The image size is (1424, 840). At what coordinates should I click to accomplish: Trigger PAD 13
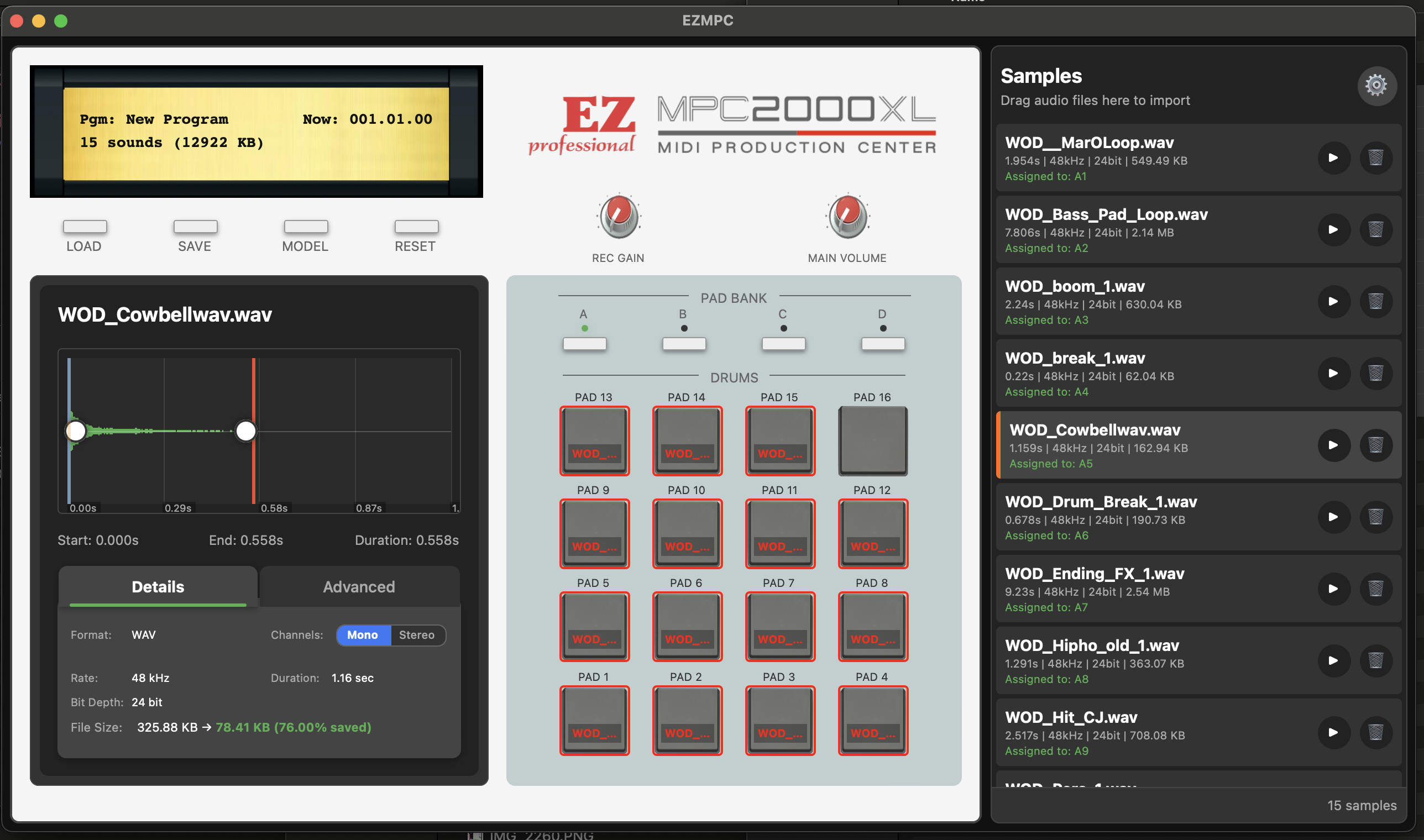[594, 441]
